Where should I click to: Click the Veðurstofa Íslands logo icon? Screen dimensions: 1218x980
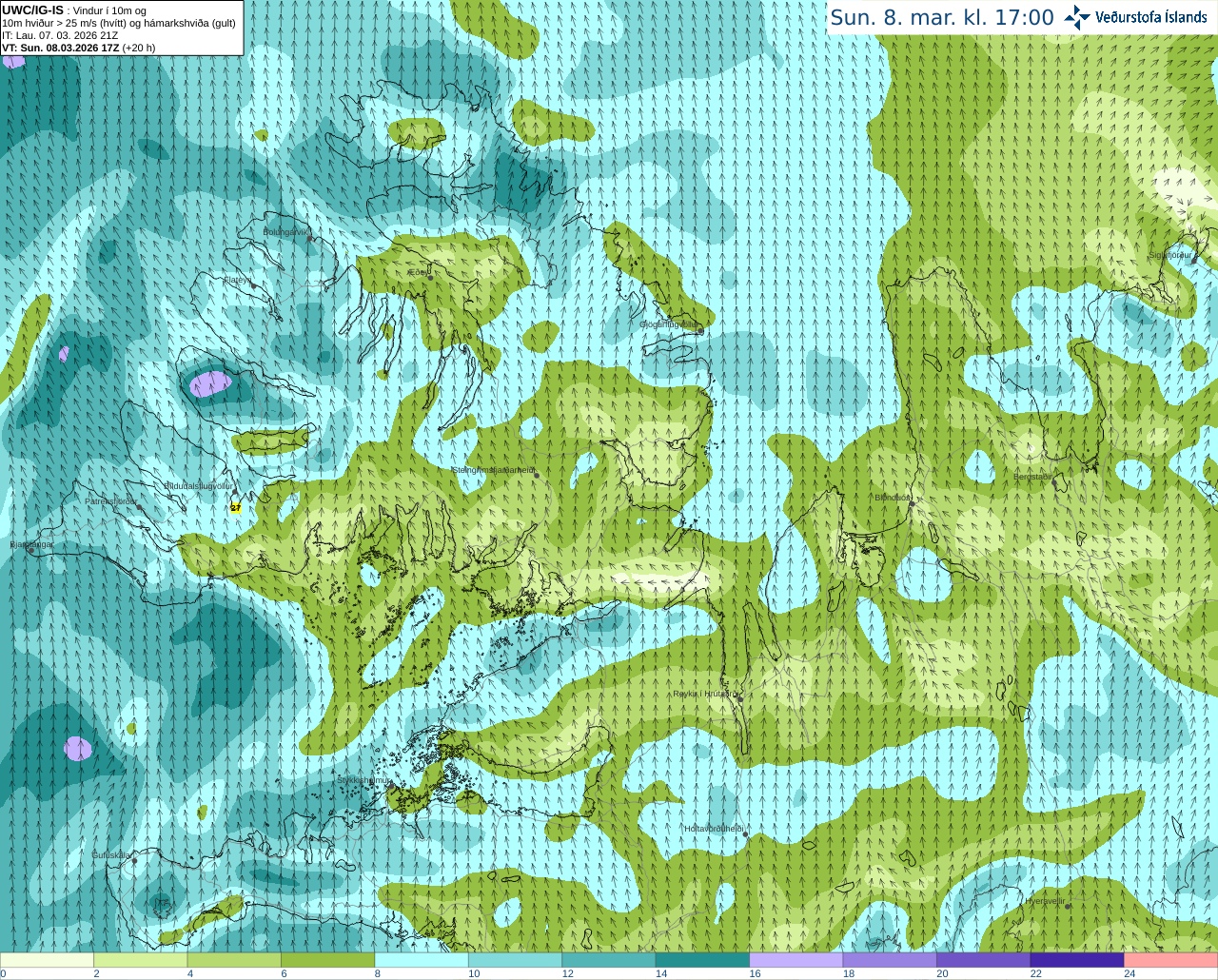click(1077, 17)
